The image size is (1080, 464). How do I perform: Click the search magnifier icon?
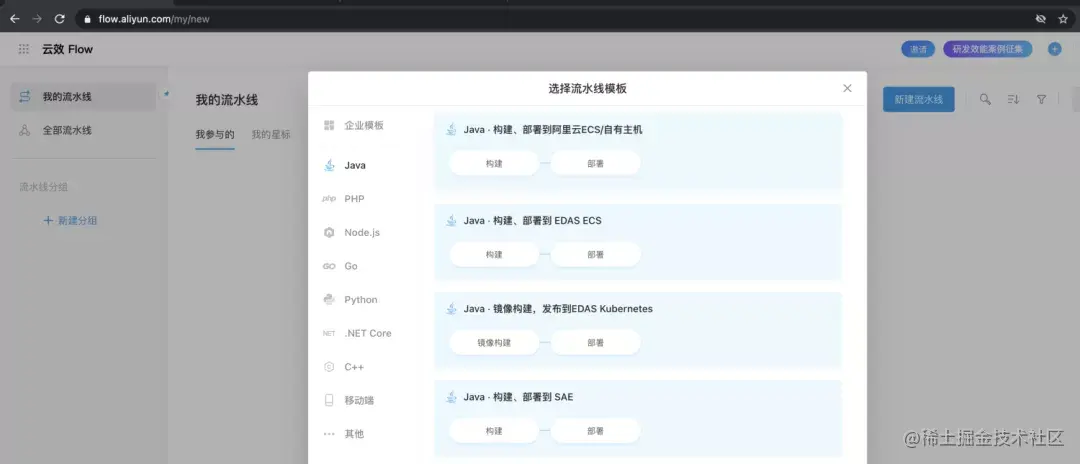(x=986, y=100)
